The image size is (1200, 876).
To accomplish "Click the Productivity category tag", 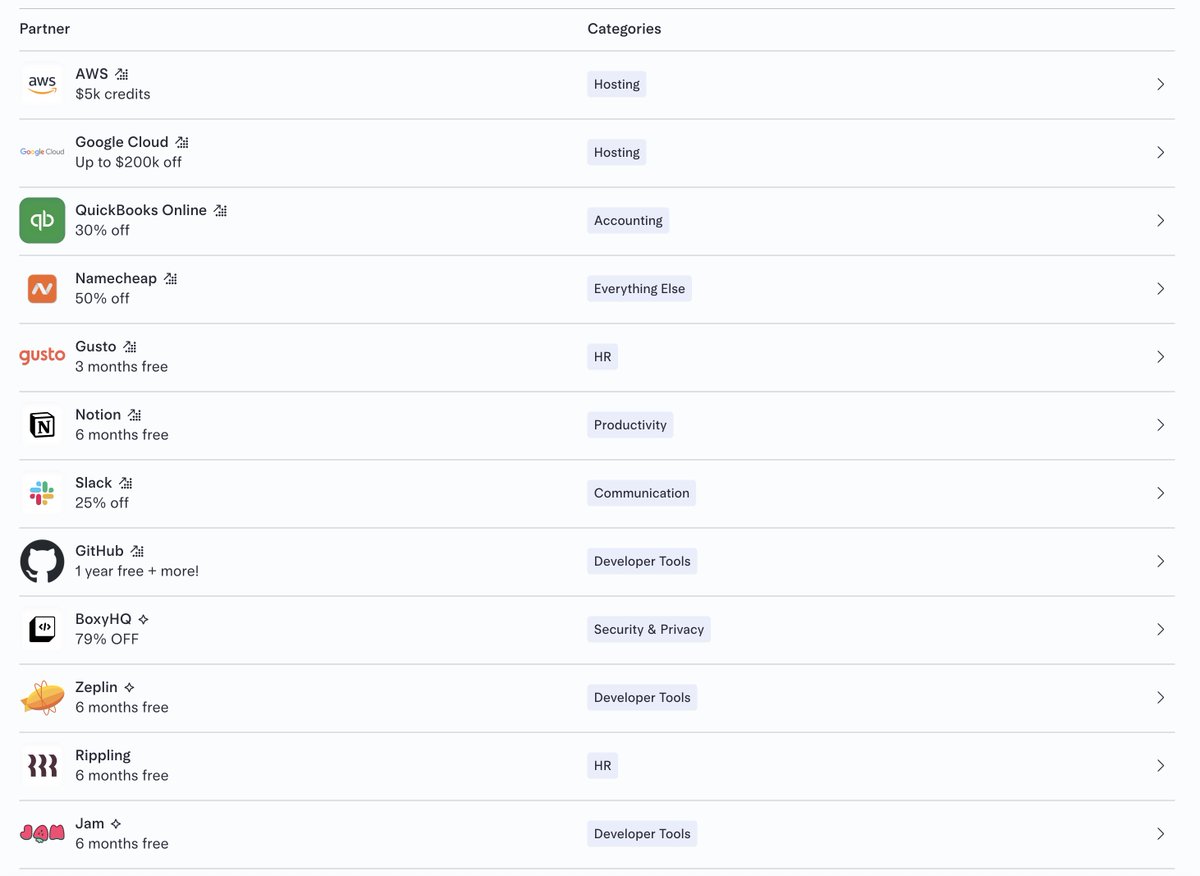I will click(x=630, y=425).
